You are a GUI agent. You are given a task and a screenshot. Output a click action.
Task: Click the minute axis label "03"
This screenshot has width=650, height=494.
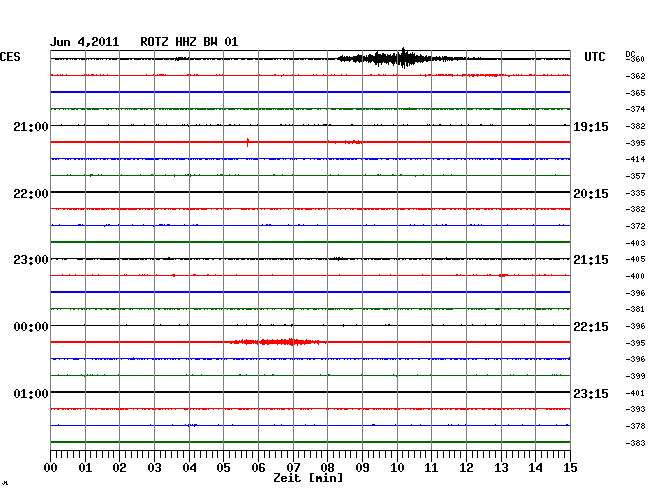pos(154,468)
